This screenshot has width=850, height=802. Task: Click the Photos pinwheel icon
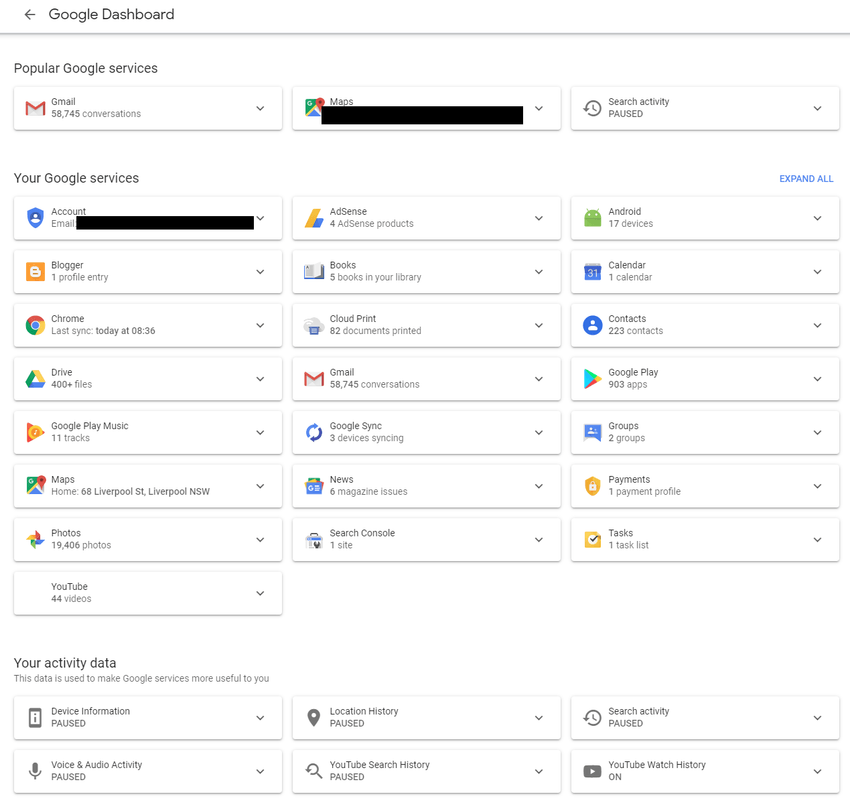(35, 540)
